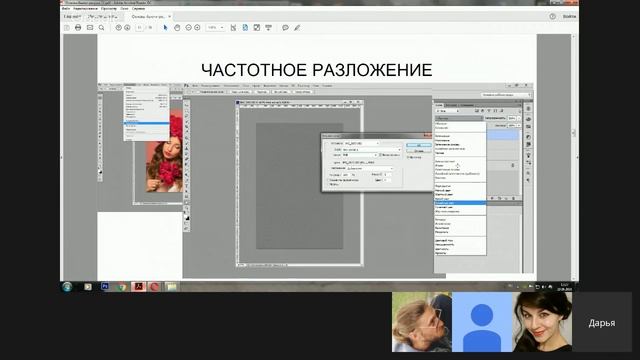Expand the right tools pane arrow
Image resolution: width=640 pixels, height=360 pixels.
click(x=577, y=157)
